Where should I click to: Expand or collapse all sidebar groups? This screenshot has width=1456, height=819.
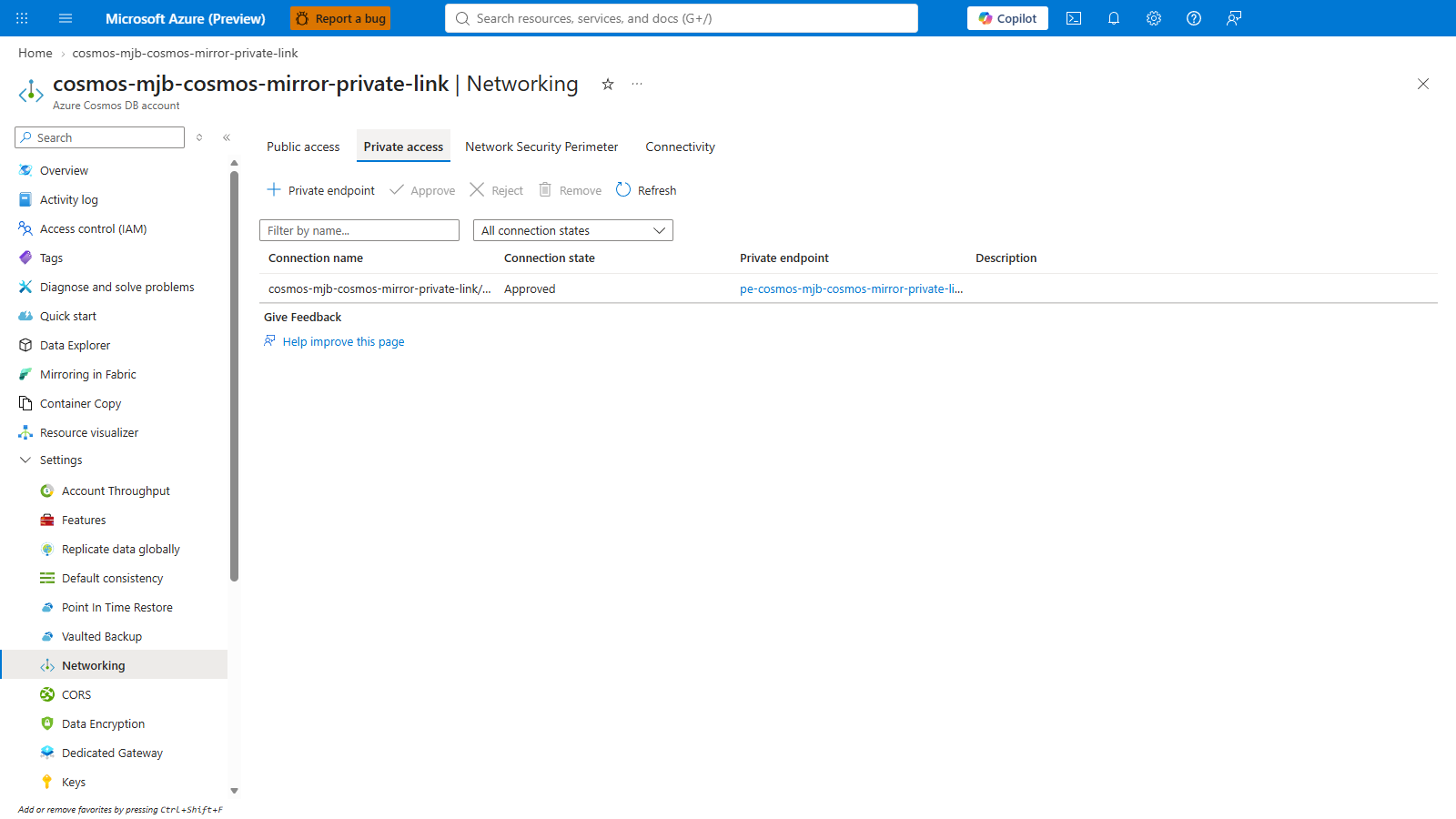[199, 137]
